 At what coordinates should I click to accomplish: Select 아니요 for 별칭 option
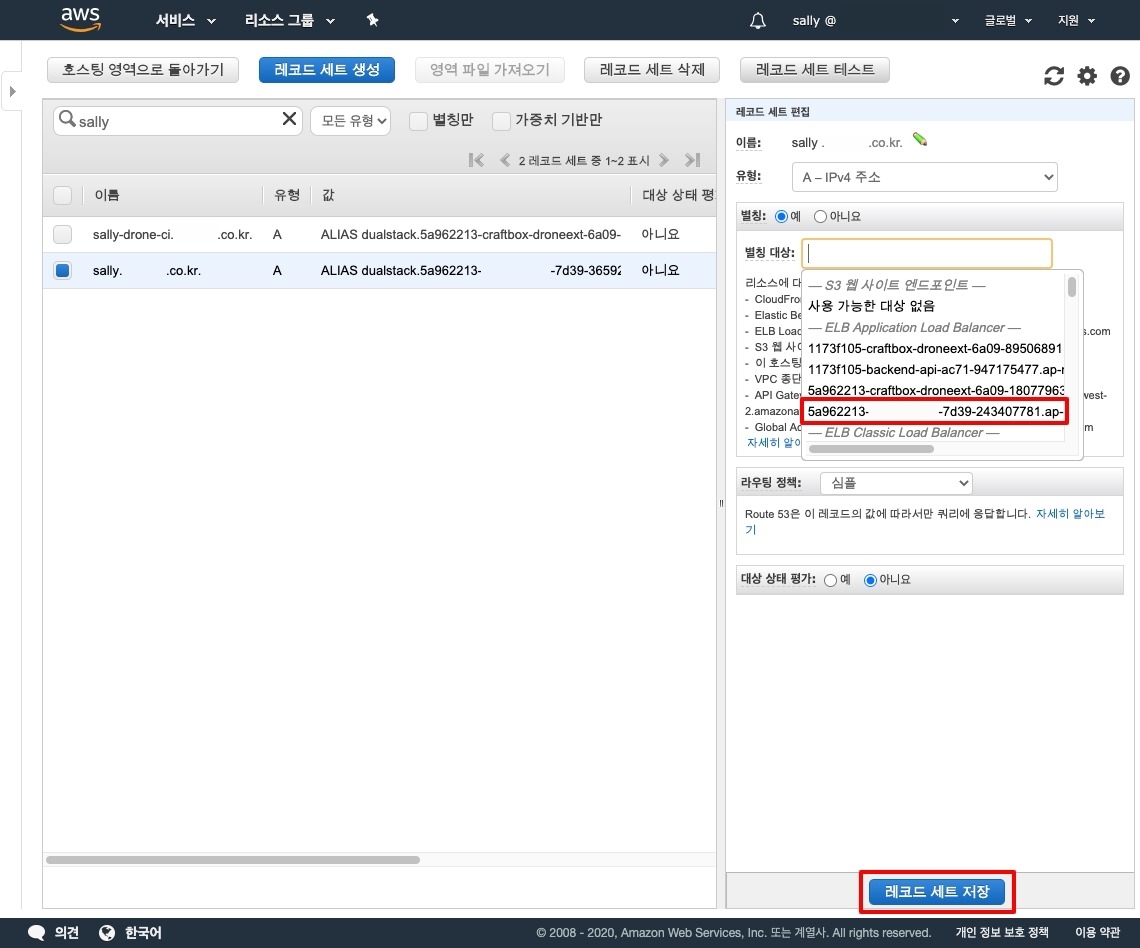pos(821,216)
